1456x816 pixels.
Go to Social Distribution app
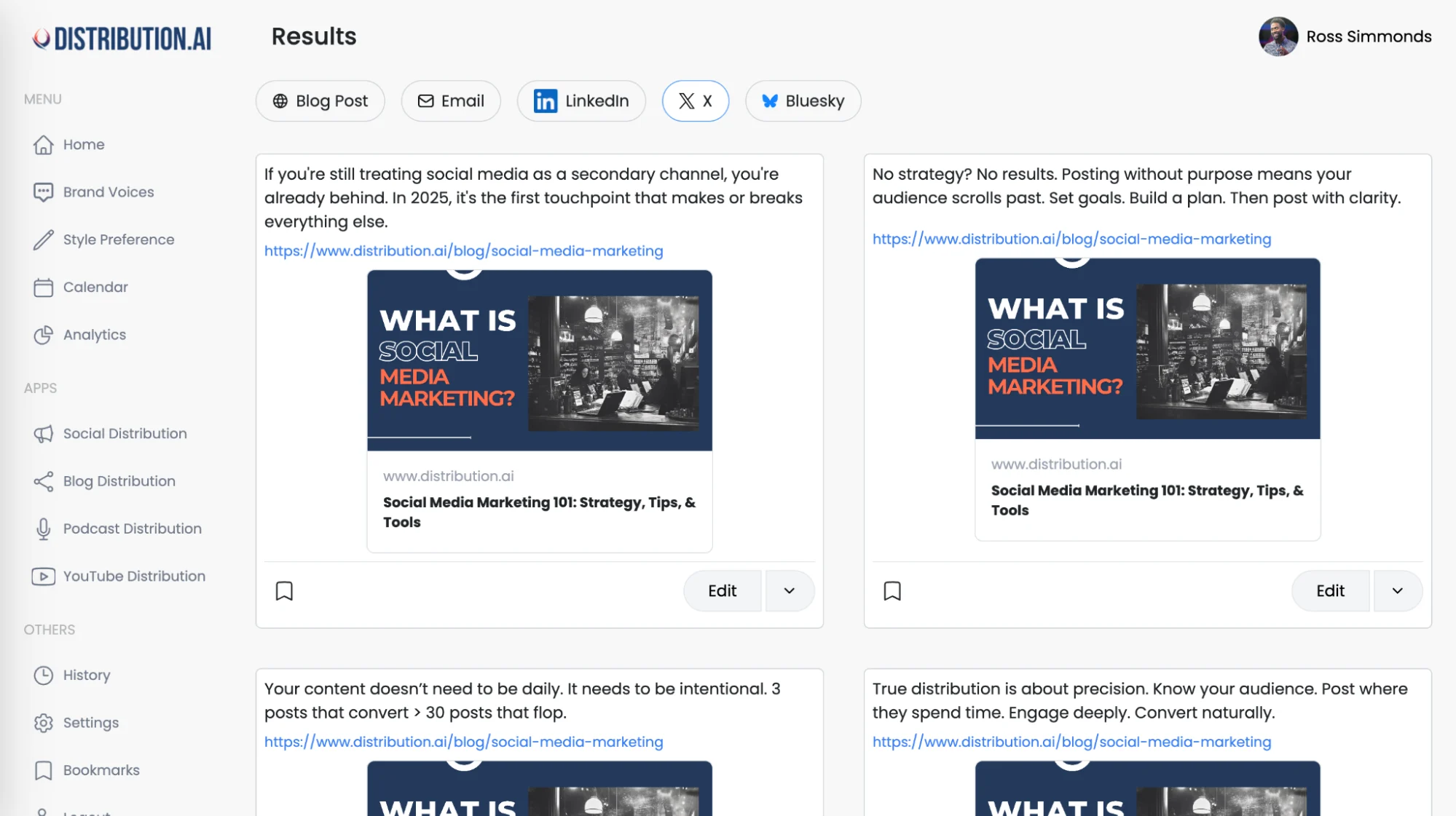point(125,434)
